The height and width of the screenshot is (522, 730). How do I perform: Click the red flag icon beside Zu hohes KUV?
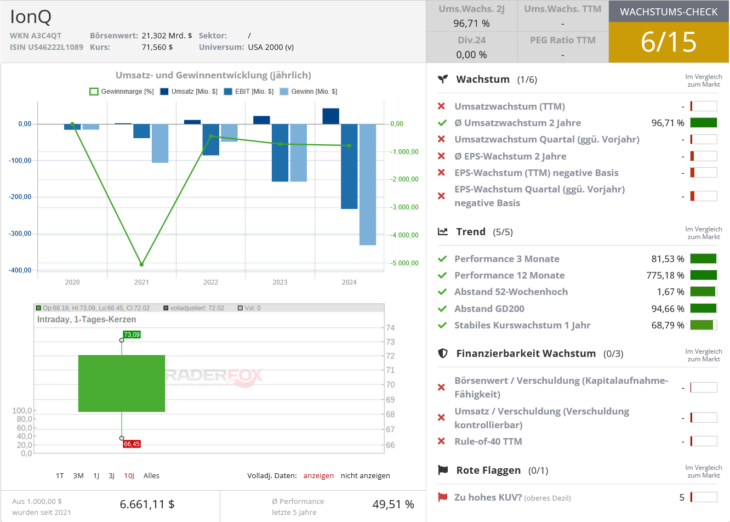(x=442, y=497)
